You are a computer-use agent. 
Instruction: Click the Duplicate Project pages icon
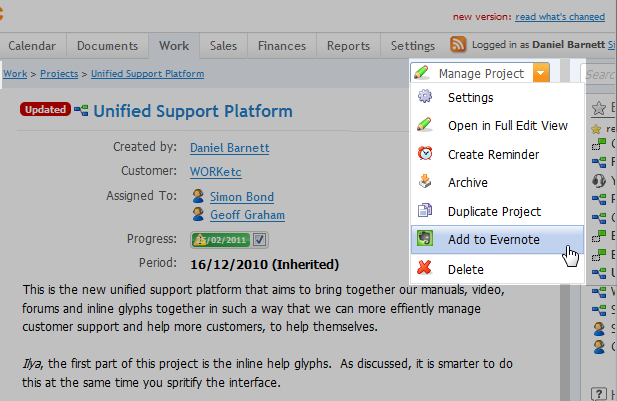[425, 212]
